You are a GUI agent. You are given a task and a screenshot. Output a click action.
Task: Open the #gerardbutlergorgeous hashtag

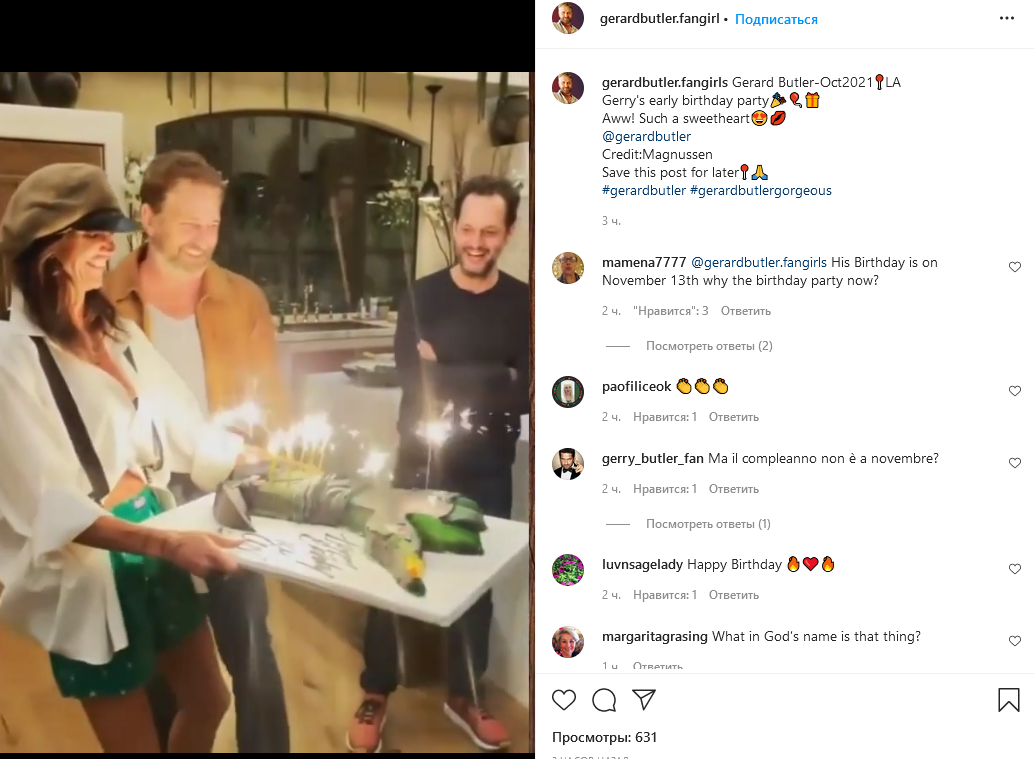click(x=761, y=190)
